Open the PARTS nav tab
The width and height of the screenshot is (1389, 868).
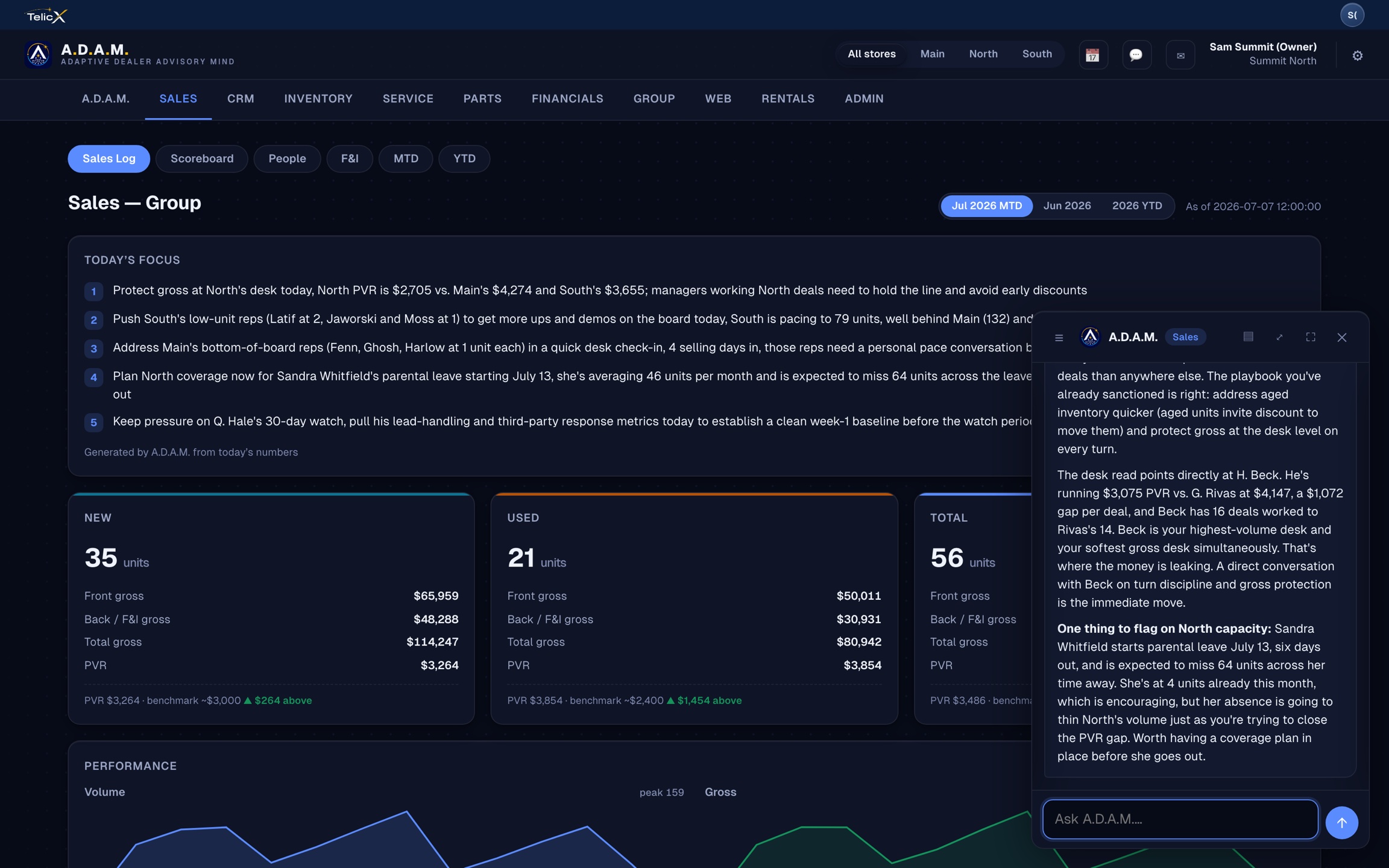coord(482,99)
